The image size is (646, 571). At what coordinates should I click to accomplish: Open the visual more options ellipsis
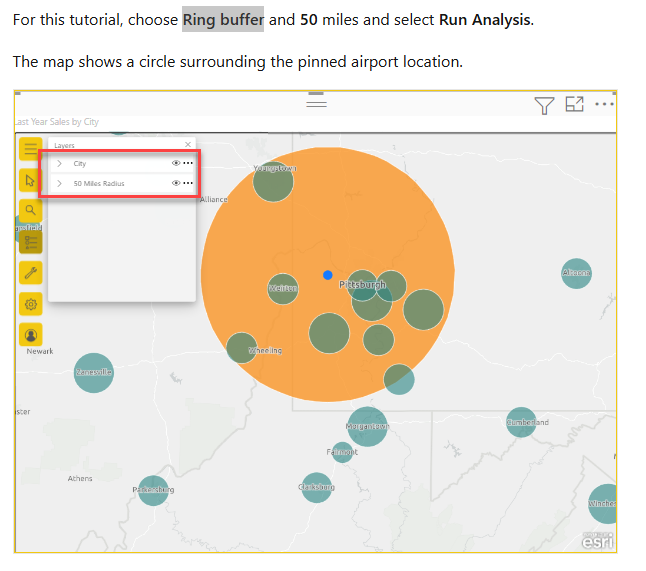(x=604, y=104)
